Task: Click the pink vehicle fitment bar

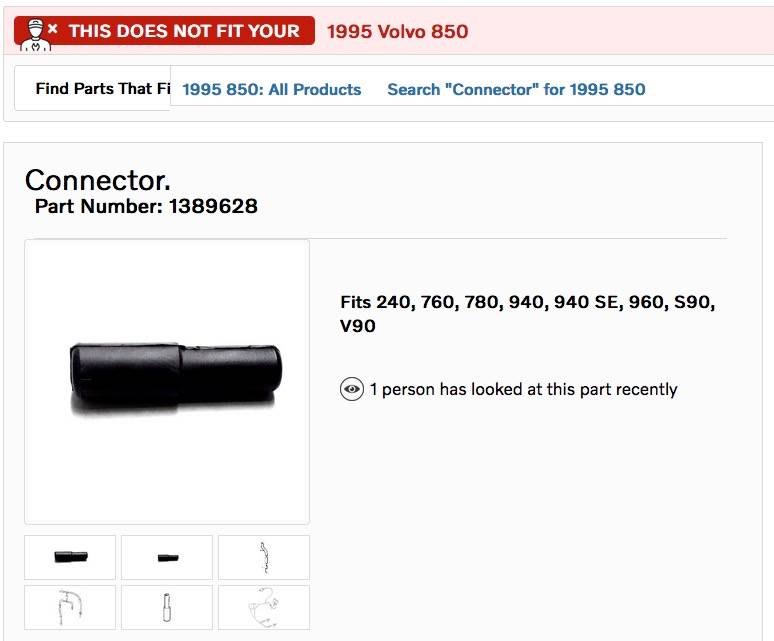Action: coord(620,31)
